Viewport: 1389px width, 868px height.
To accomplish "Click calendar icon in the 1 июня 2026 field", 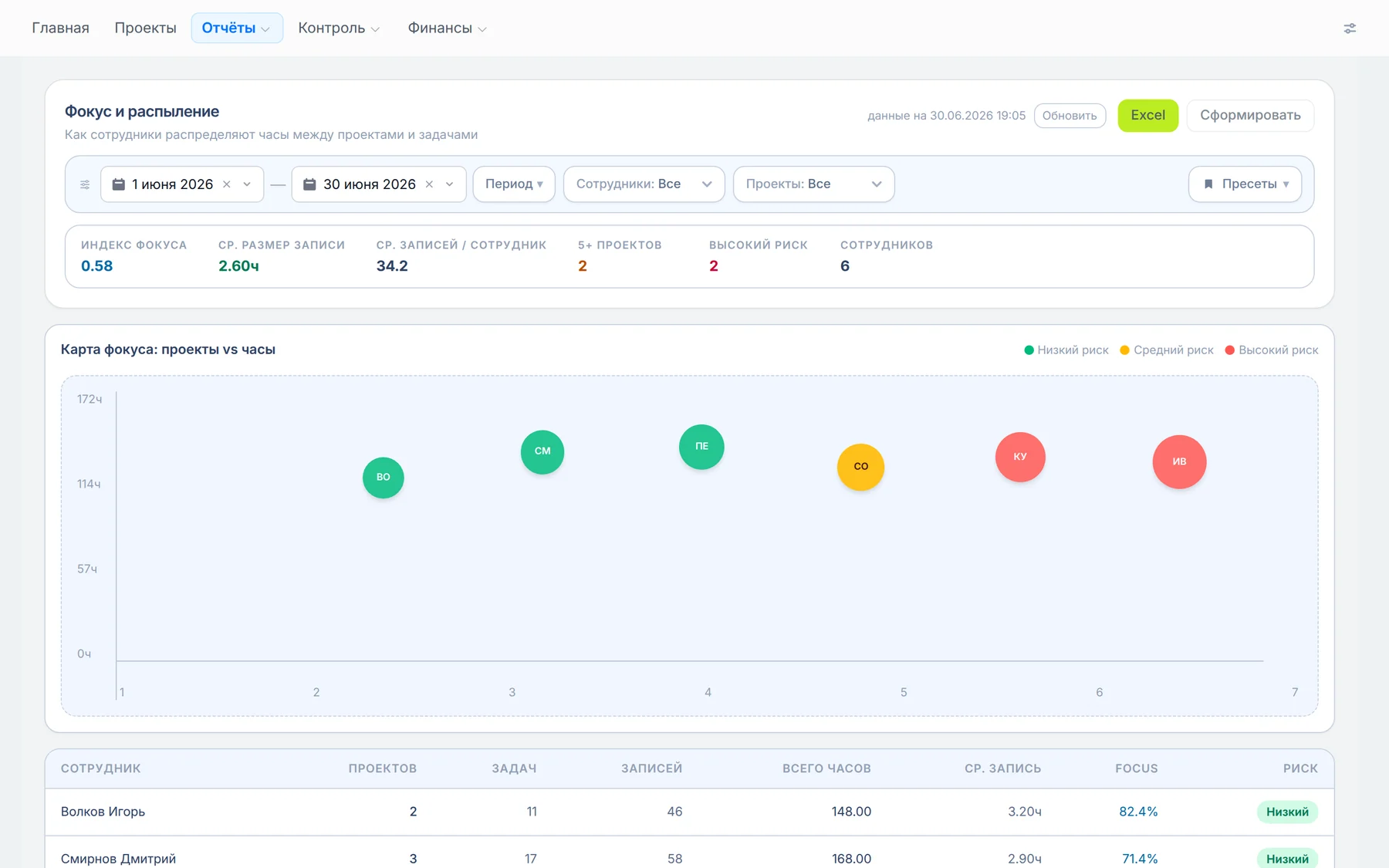I will [x=119, y=184].
